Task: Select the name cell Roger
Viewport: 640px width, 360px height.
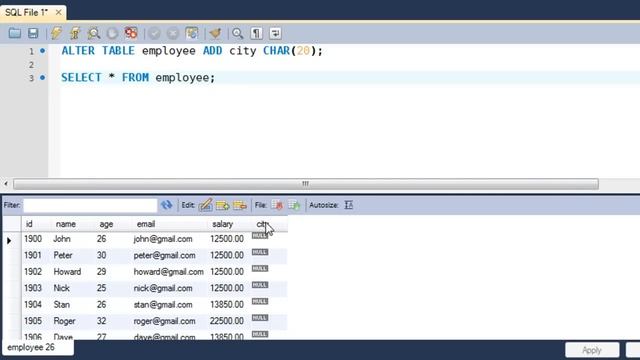Action: (x=64, y=321)
